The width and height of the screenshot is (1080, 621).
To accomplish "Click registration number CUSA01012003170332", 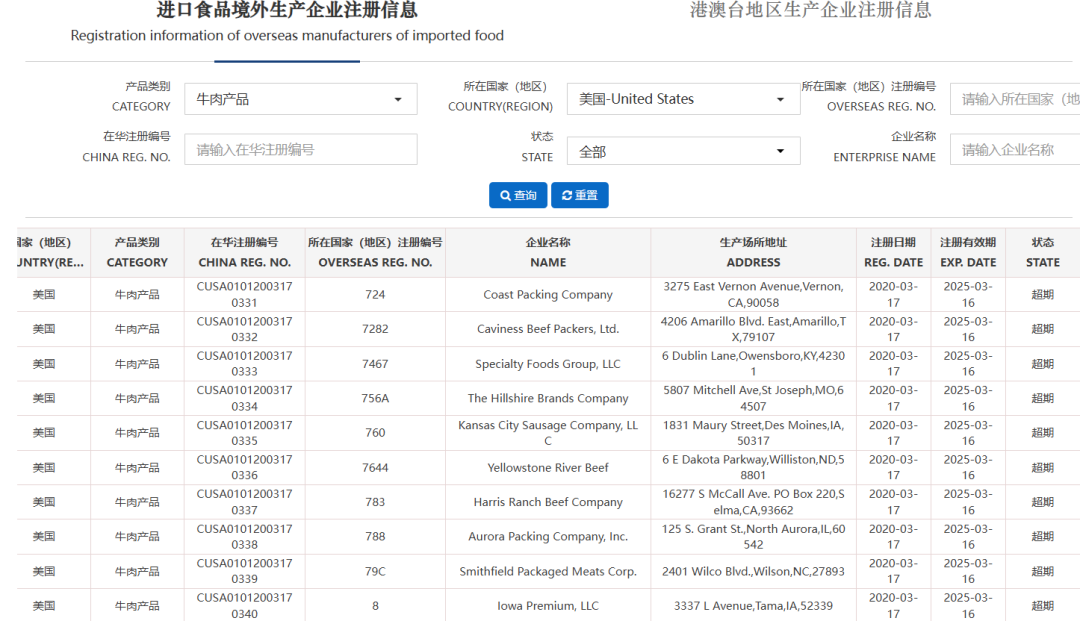I will click(x=245, y=329).
